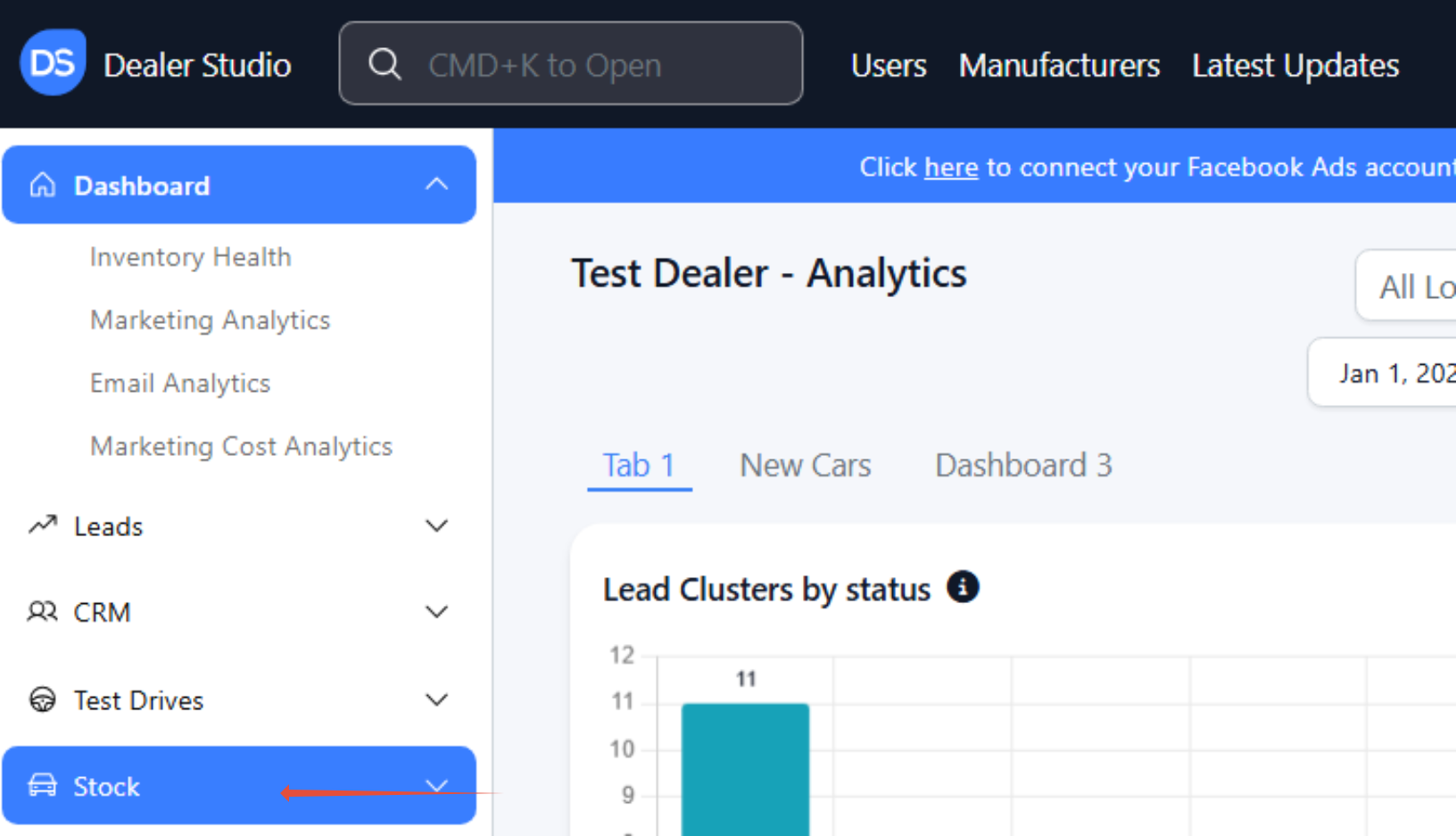Collapse the Dashboard menu chevron
This screenshot has height=836, width=1456.
coord(436,184)
